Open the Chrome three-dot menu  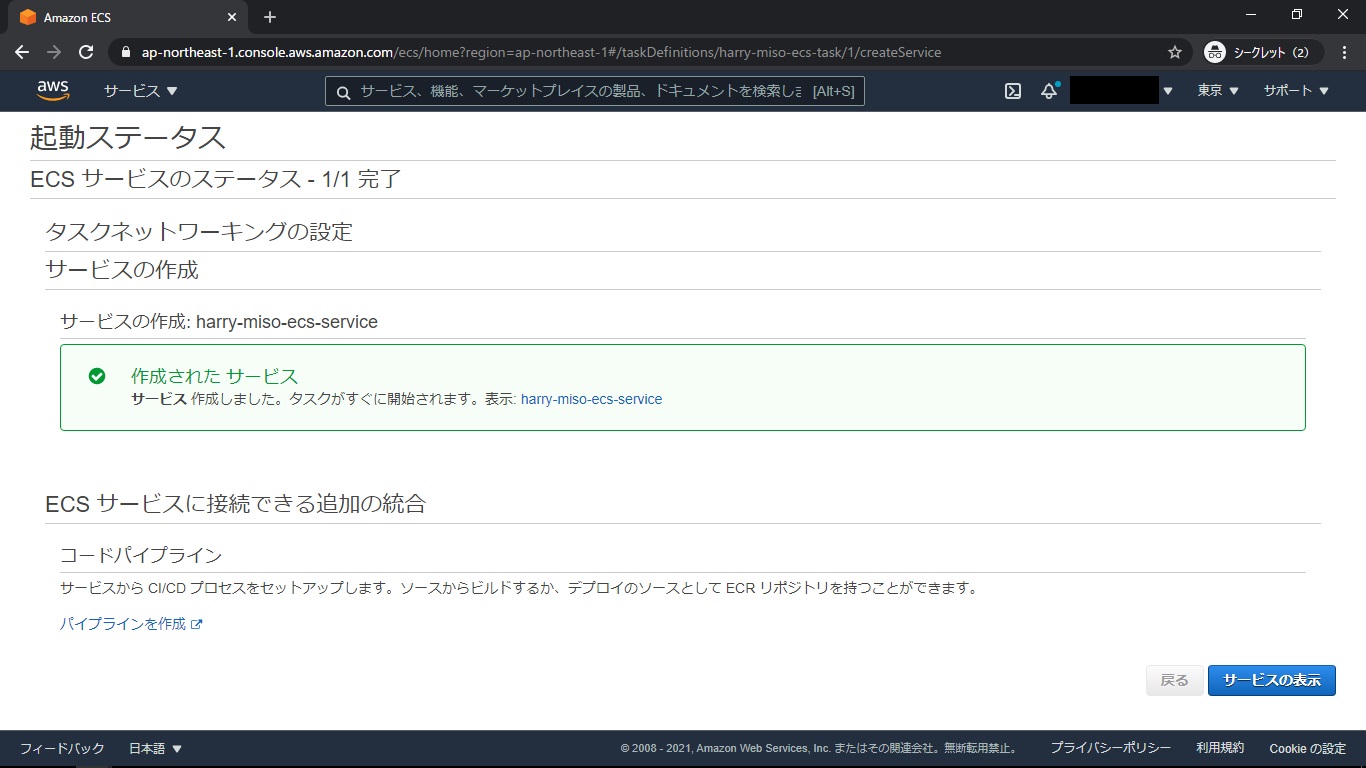pyautogui.click(x=1343, y=52)
